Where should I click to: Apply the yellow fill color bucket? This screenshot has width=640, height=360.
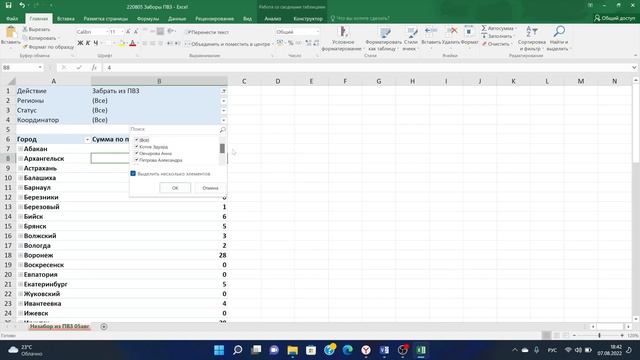(121, 43)
